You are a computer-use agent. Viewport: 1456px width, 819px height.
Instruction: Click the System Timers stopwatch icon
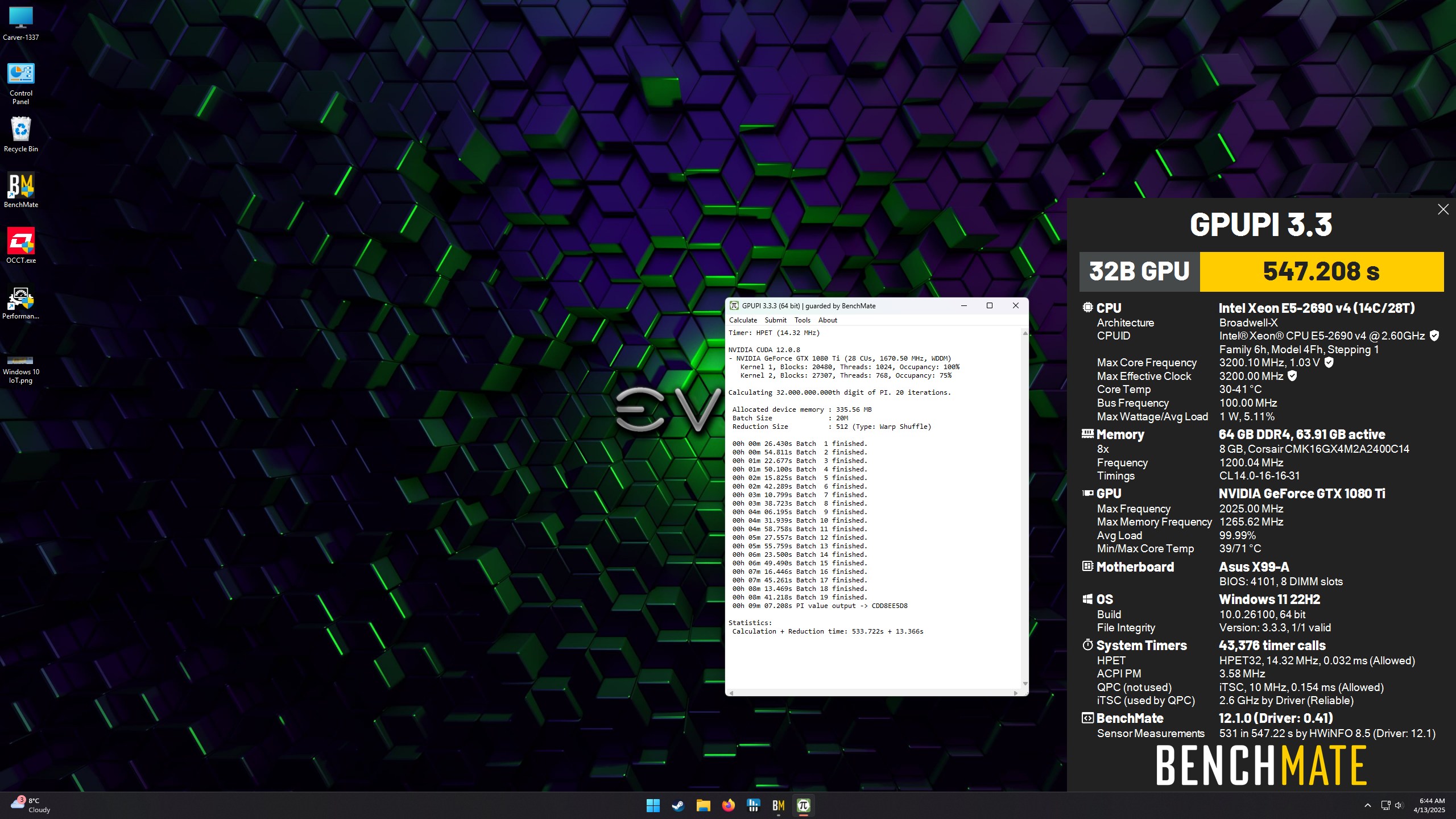[1087, 645]
